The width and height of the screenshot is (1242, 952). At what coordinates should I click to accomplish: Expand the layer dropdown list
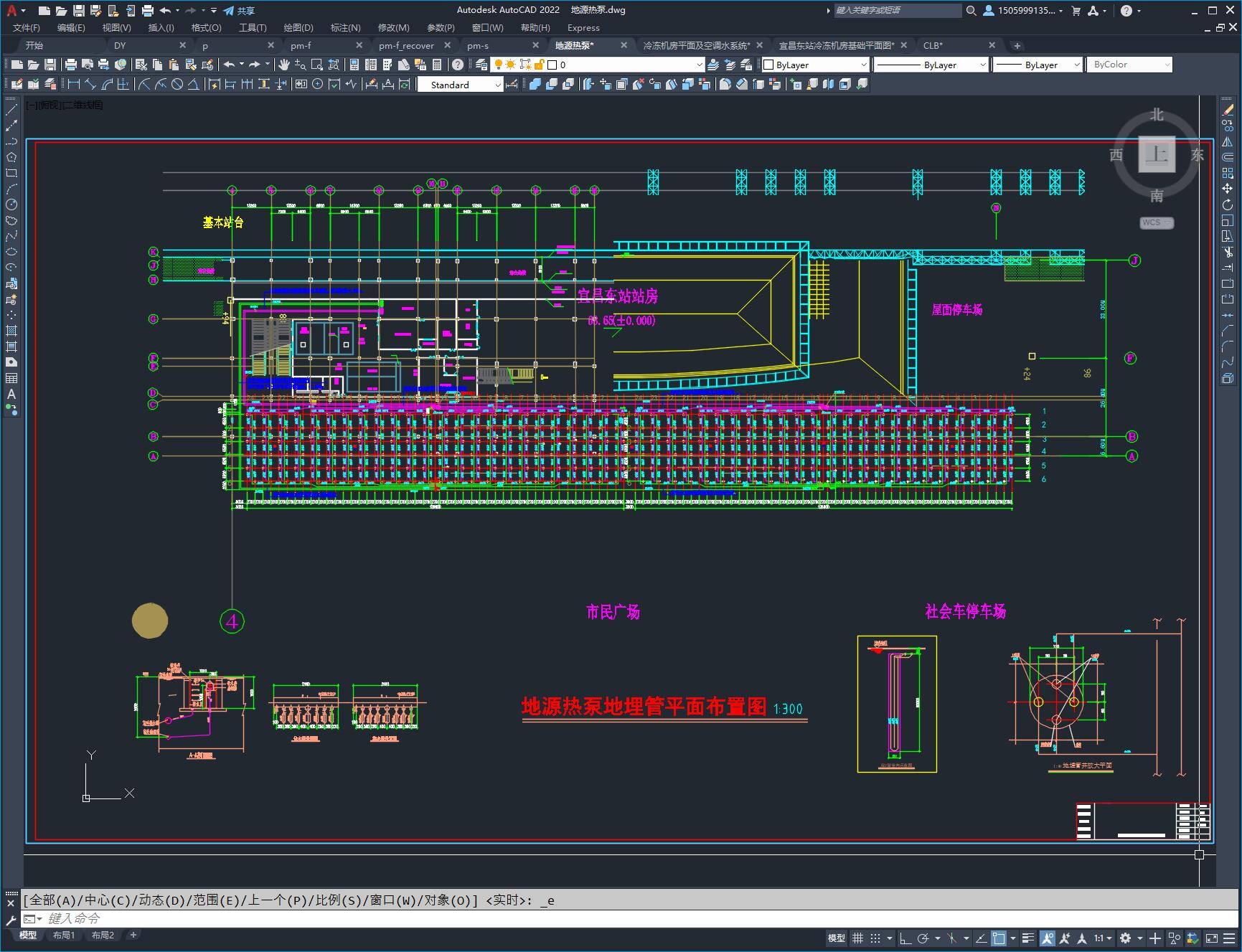click(x=700, y=65)
